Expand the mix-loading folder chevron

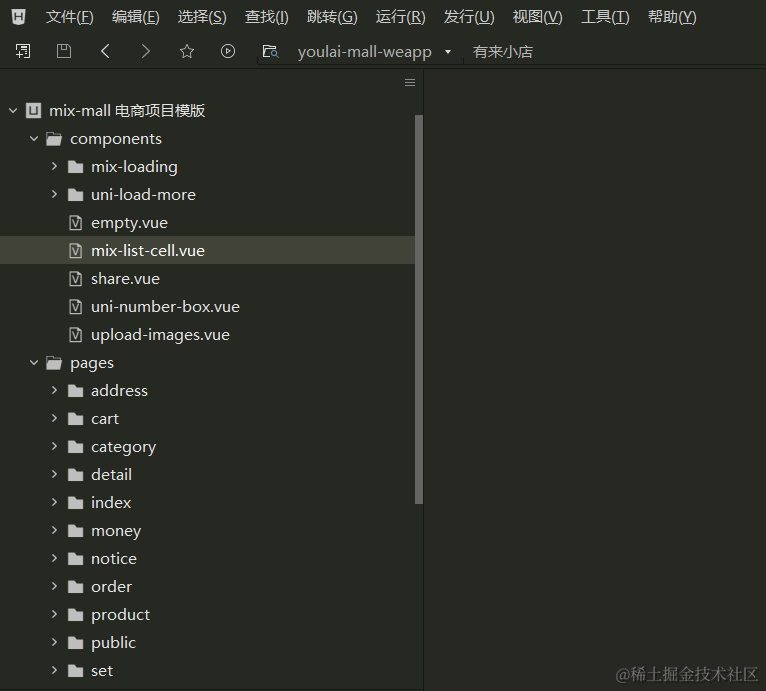click(x=54, y=167)
